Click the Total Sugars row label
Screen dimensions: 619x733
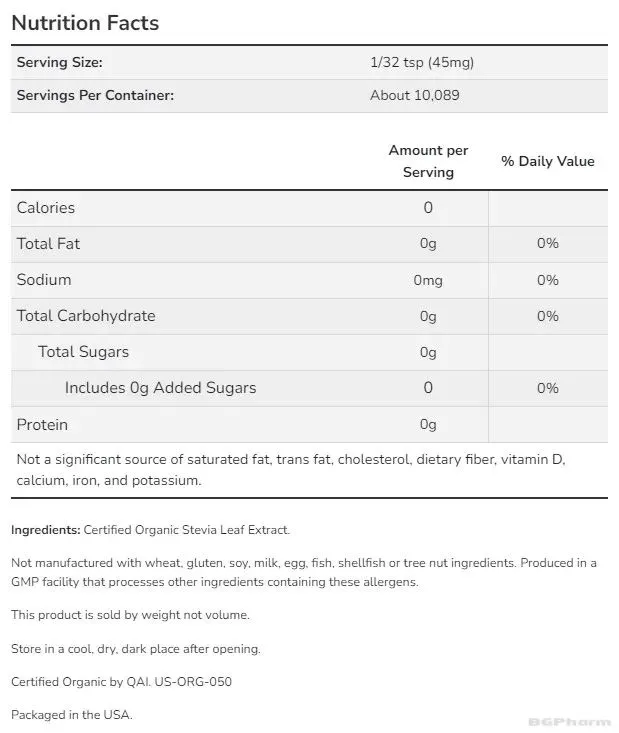tap(83, 352)
